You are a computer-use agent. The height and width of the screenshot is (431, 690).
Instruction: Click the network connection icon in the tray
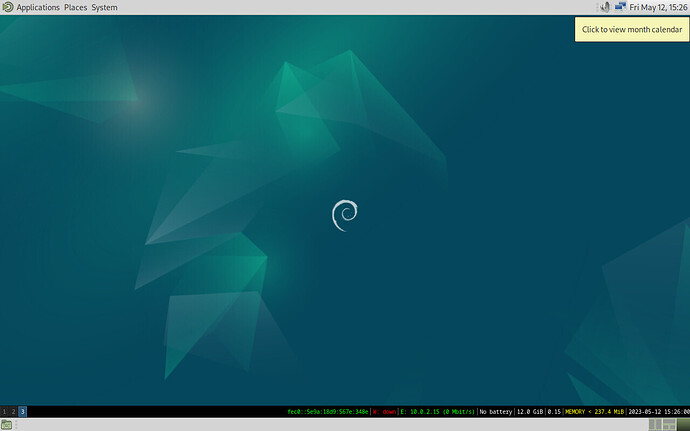point(620,7)
